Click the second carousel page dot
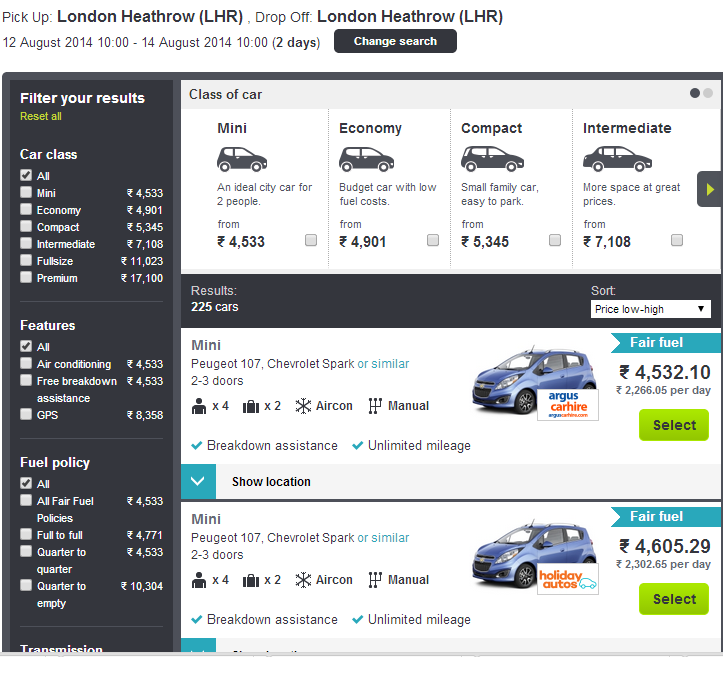The width and height of the screenshot is (723, 697). 708,93
